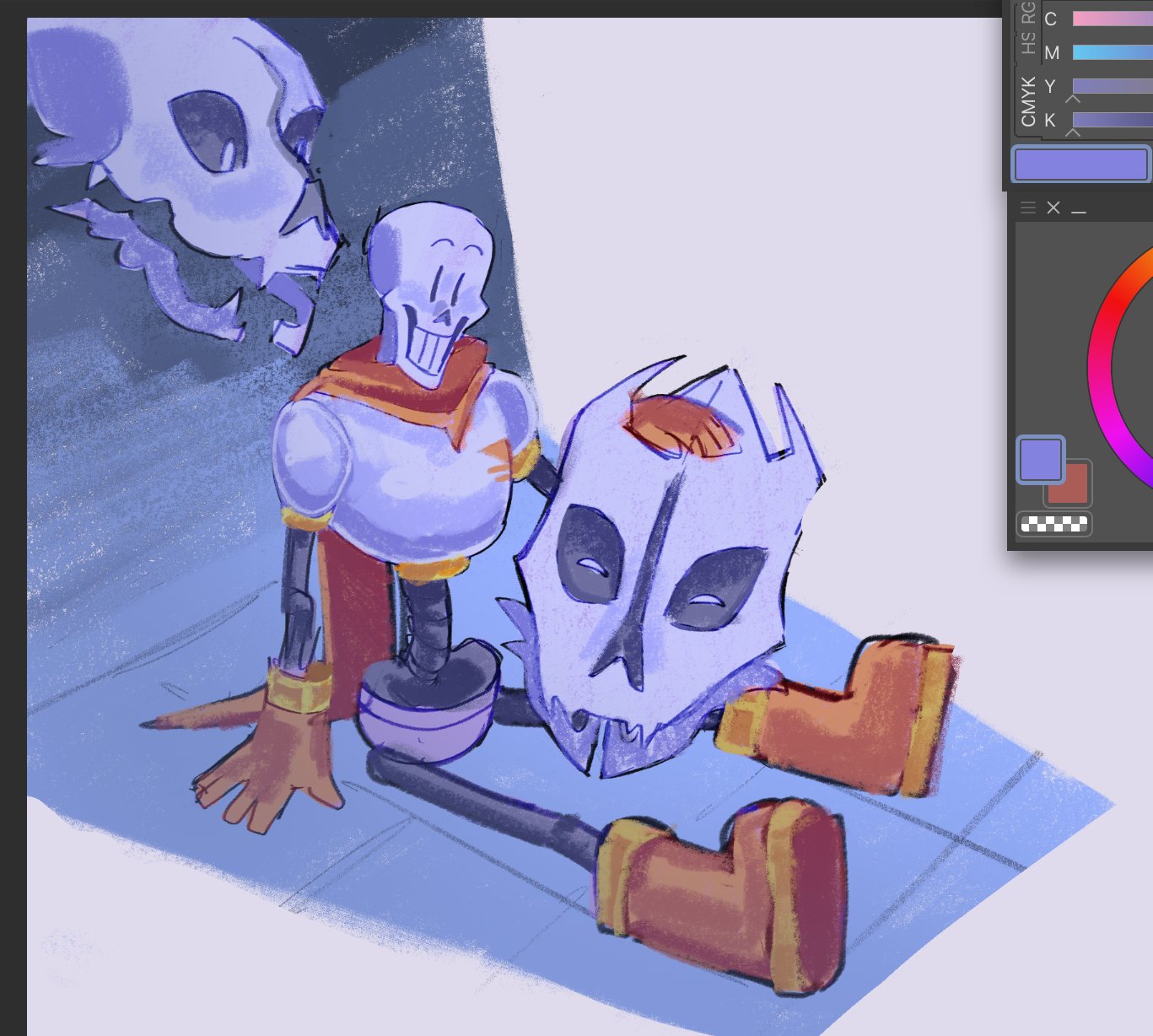
Task: Adjust the K black slider
Action: [x=1113, y=120]
